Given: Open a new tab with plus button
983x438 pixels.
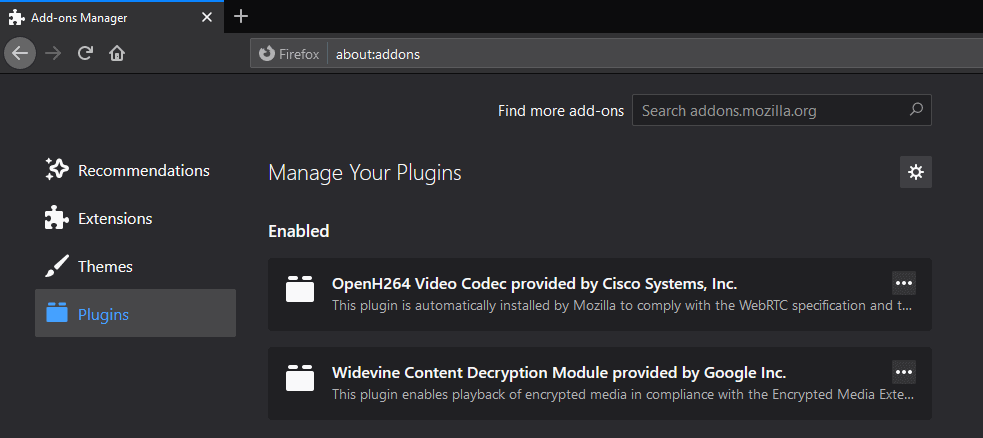Looking at the screenshot, I should [x=241, y=17].
